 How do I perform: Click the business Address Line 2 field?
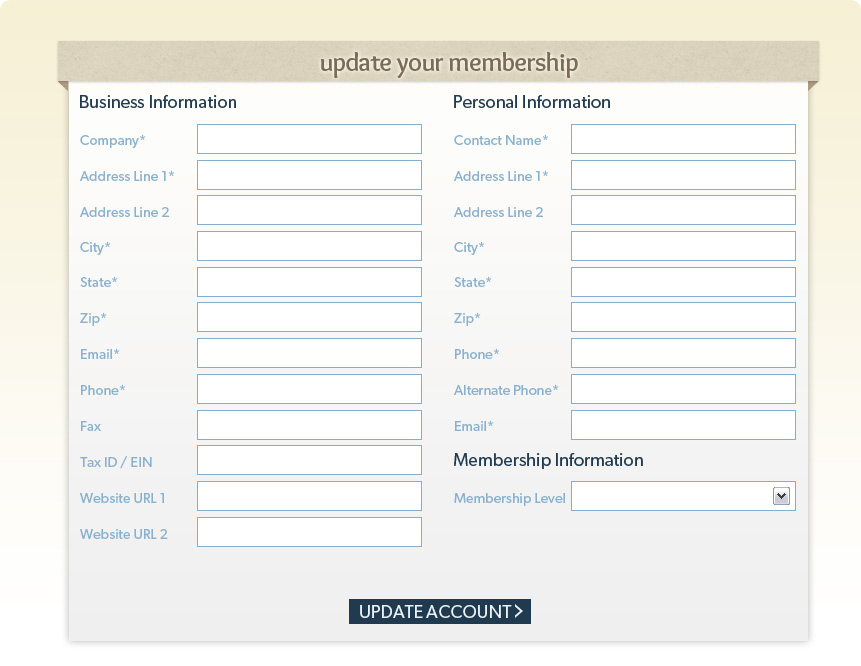(x=309, y=210)
